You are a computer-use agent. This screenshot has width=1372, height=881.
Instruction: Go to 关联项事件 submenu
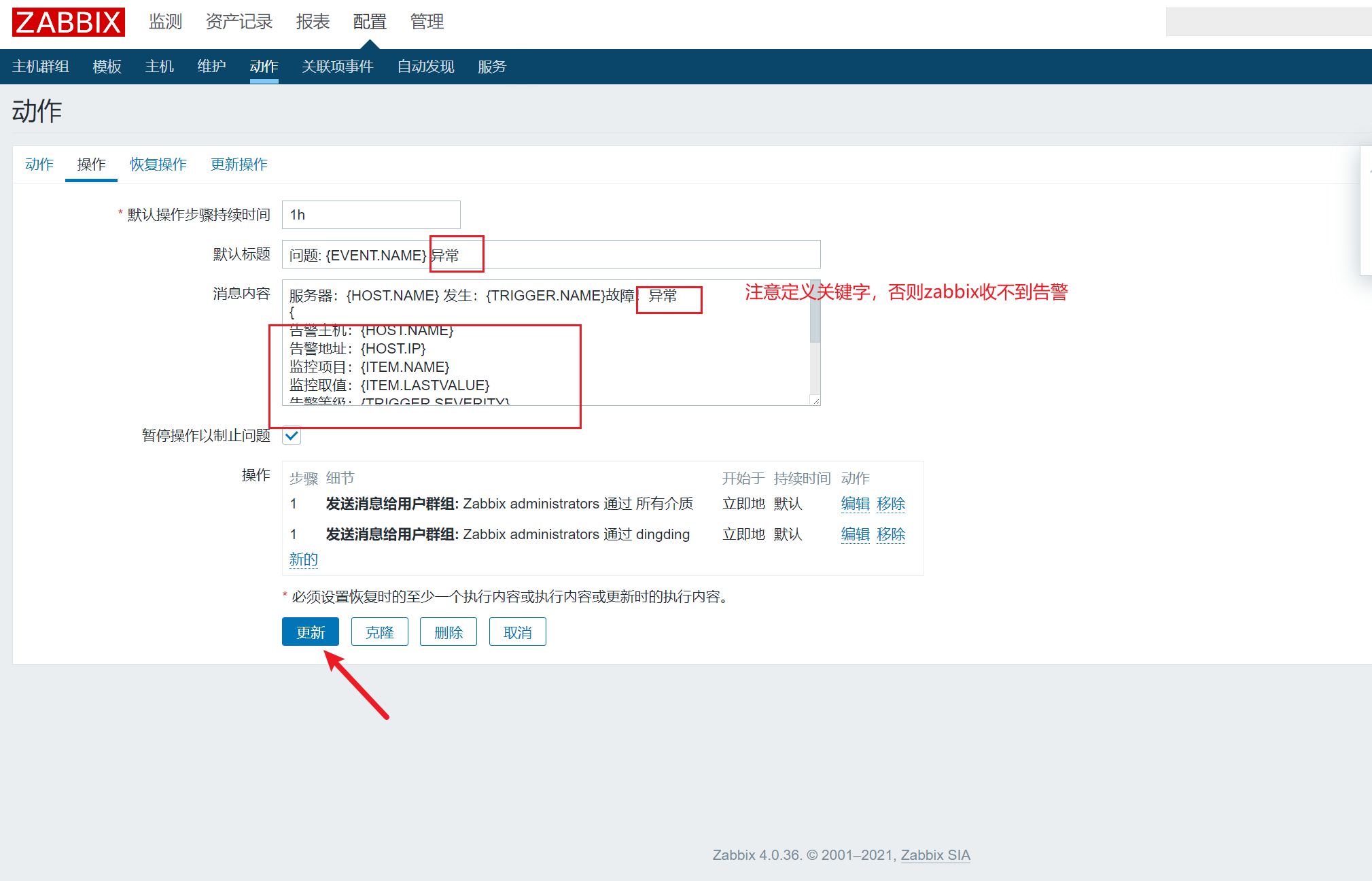coord(338,67)
